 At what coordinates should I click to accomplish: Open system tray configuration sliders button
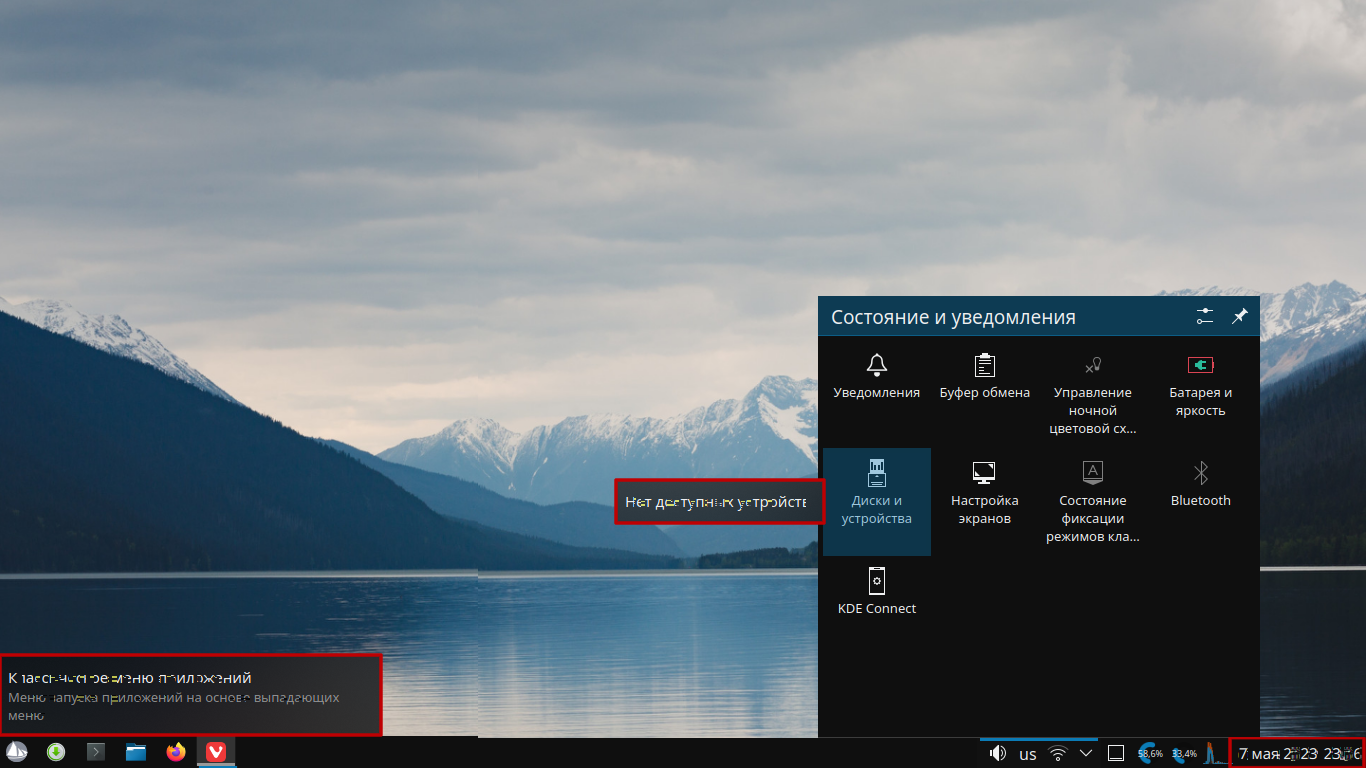(1204, 316)
